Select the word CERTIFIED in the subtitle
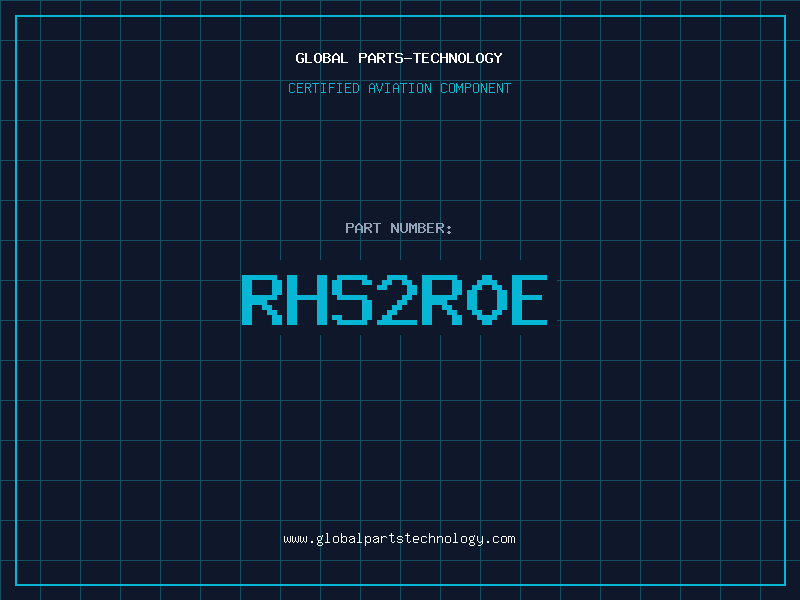This screenshot has height=600, width=800. click(324, 88)
